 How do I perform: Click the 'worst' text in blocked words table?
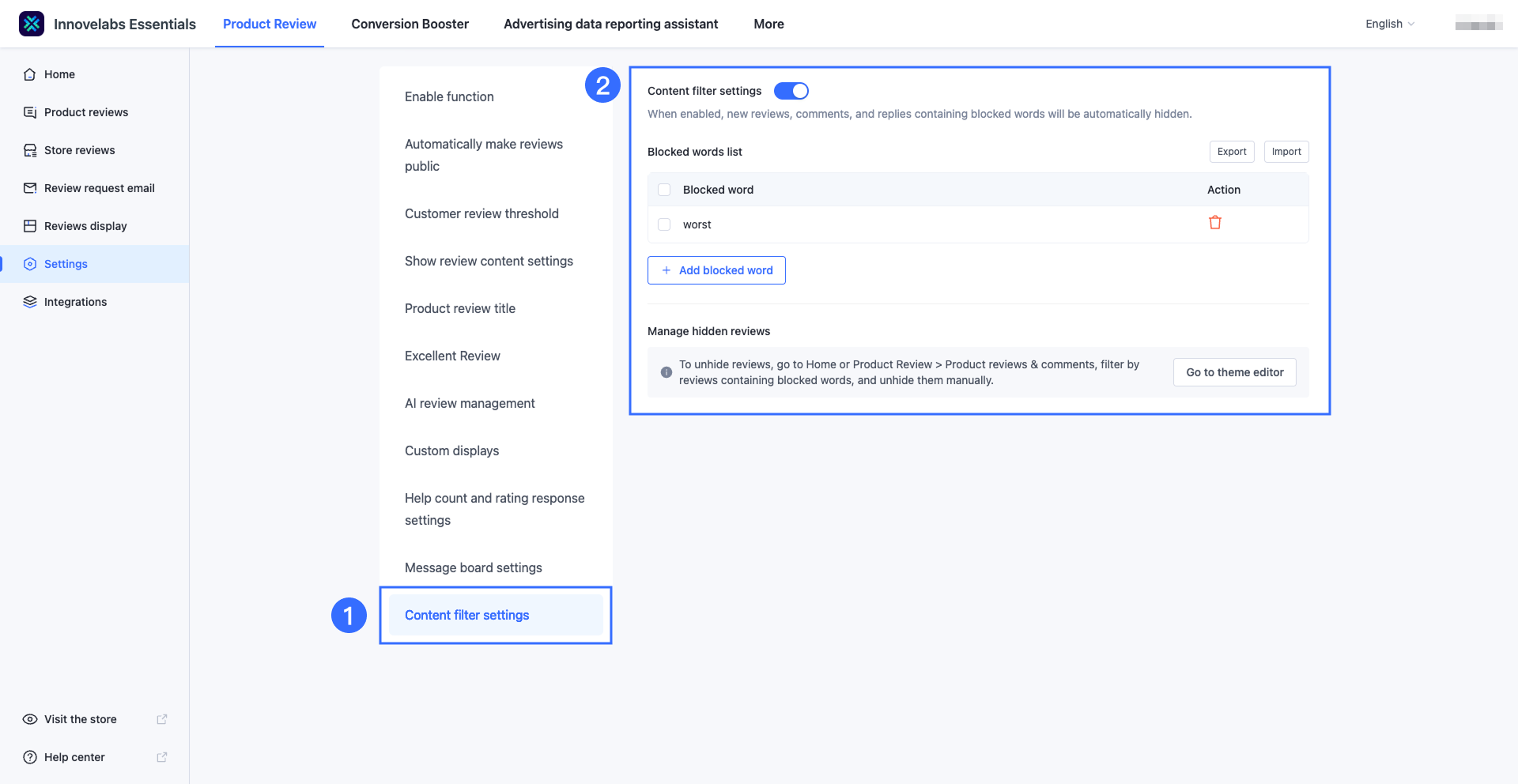(x=697, y=224)
